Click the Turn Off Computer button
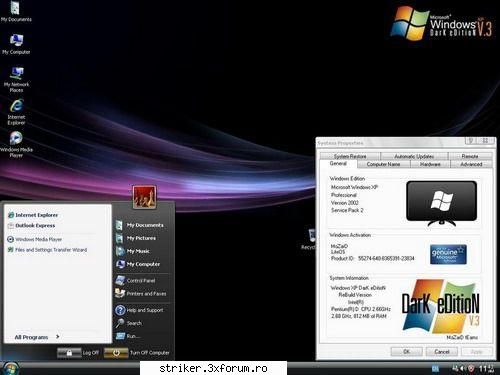This screenshot has width=500, height=375. click(x=137, y=353)
